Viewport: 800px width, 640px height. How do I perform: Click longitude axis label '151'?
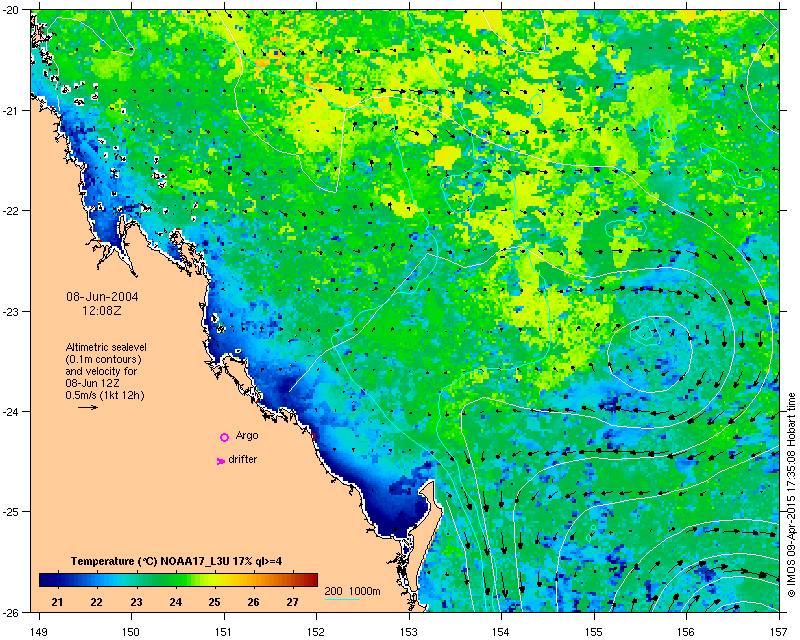[x=224, y=632]
